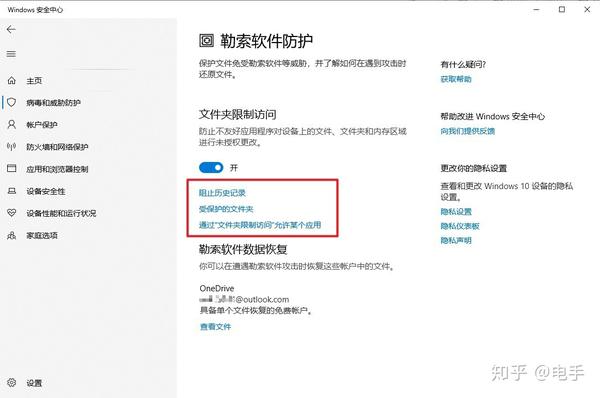This screenshot has height=398, width=600.
Task: Click the 获取帮助 link
Action: pyautogui.click(x=456, y=79)
